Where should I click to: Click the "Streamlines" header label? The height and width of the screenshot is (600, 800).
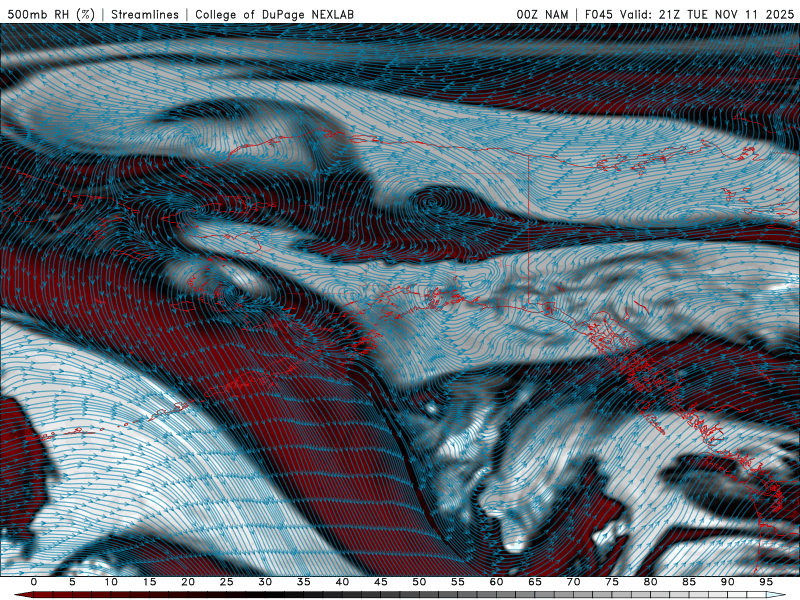point(145,14)
